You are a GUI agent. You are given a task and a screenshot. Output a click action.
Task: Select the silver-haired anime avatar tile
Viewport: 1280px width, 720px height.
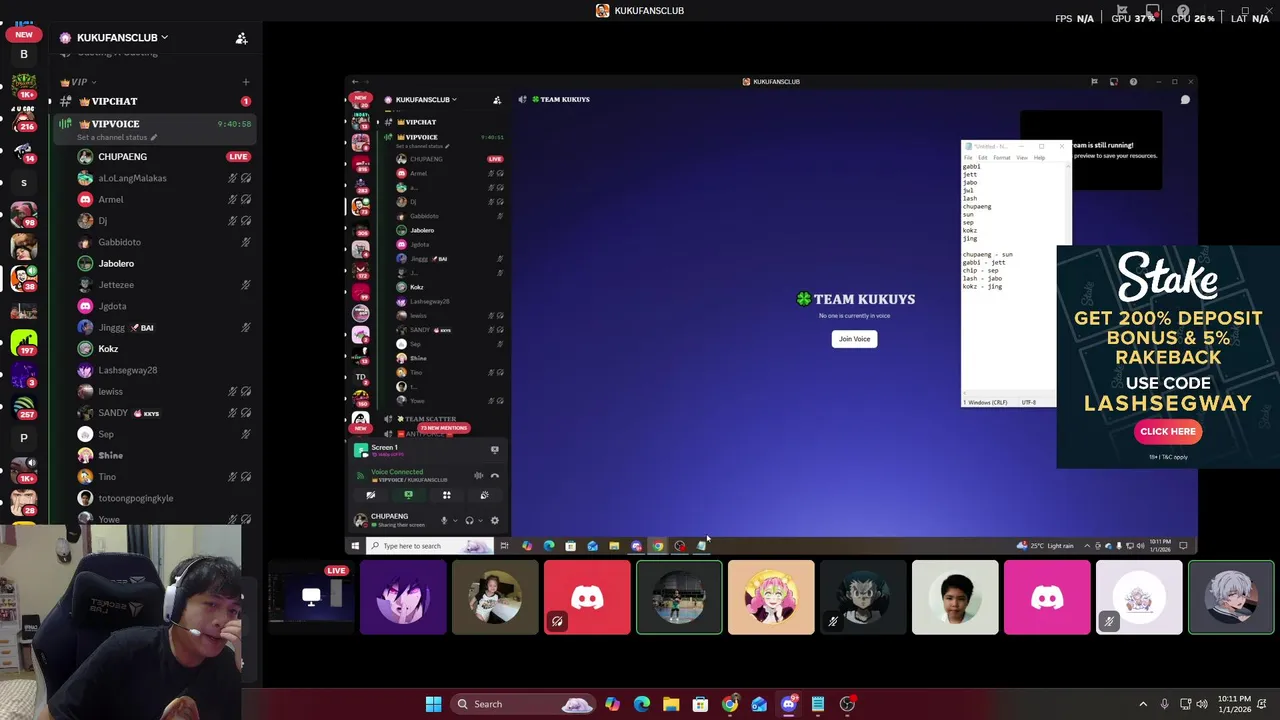1231,598
